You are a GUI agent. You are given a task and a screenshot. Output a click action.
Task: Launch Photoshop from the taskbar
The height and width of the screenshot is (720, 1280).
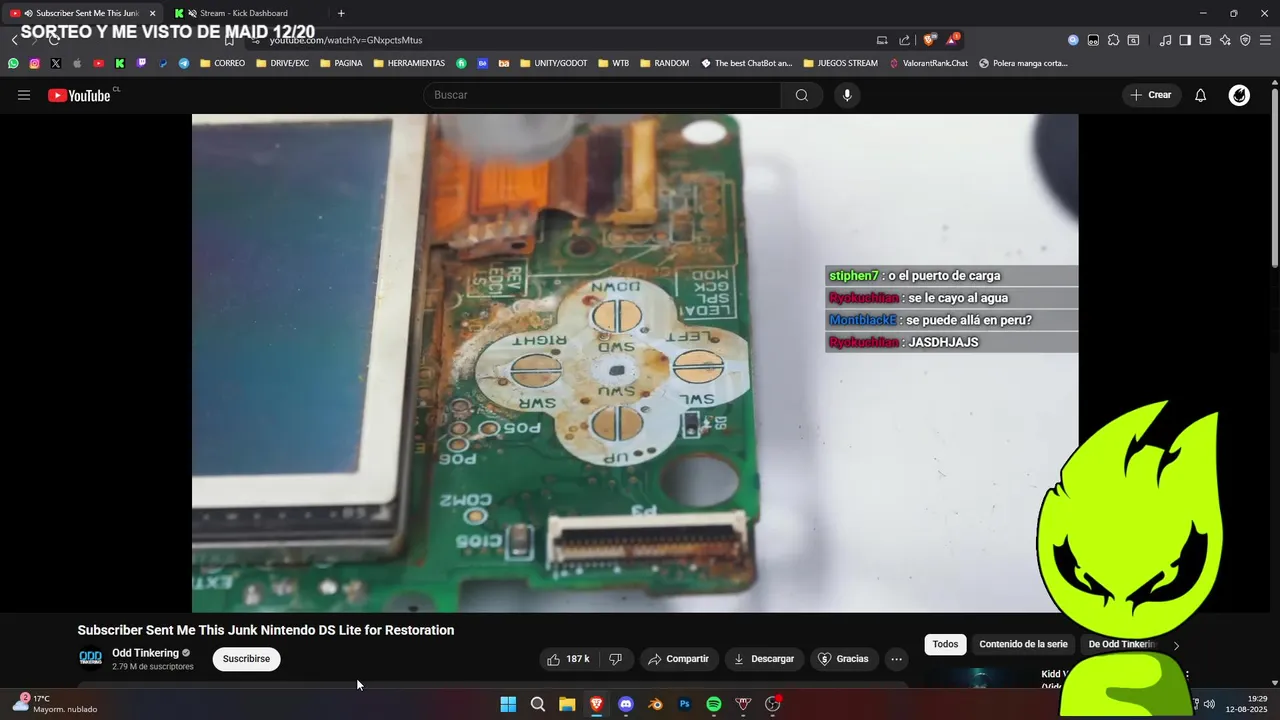685,704
